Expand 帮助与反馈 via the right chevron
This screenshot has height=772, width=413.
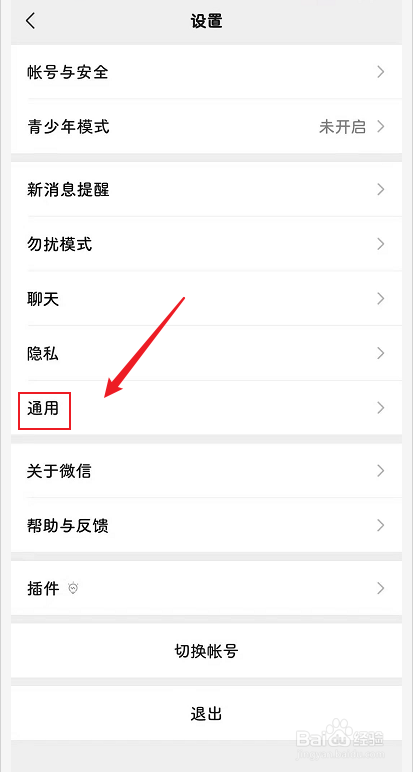pos(381,526)
